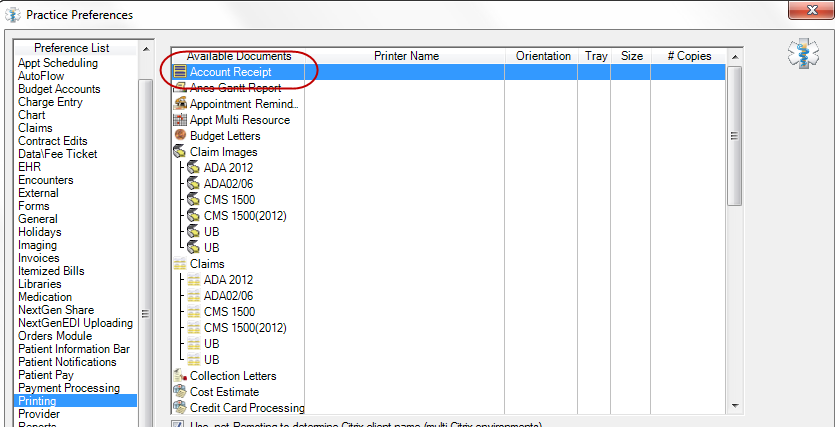Click CMS 1500 icon under Claim Images
This screenshot has height=427, width=835.
194,200
